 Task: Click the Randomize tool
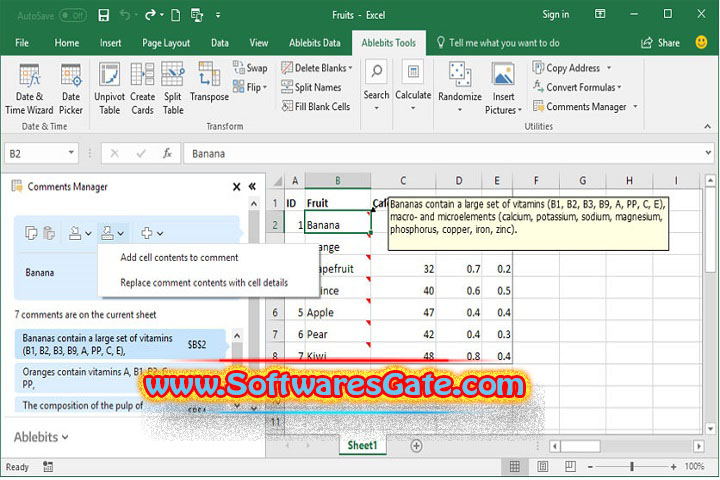[460, 87]
